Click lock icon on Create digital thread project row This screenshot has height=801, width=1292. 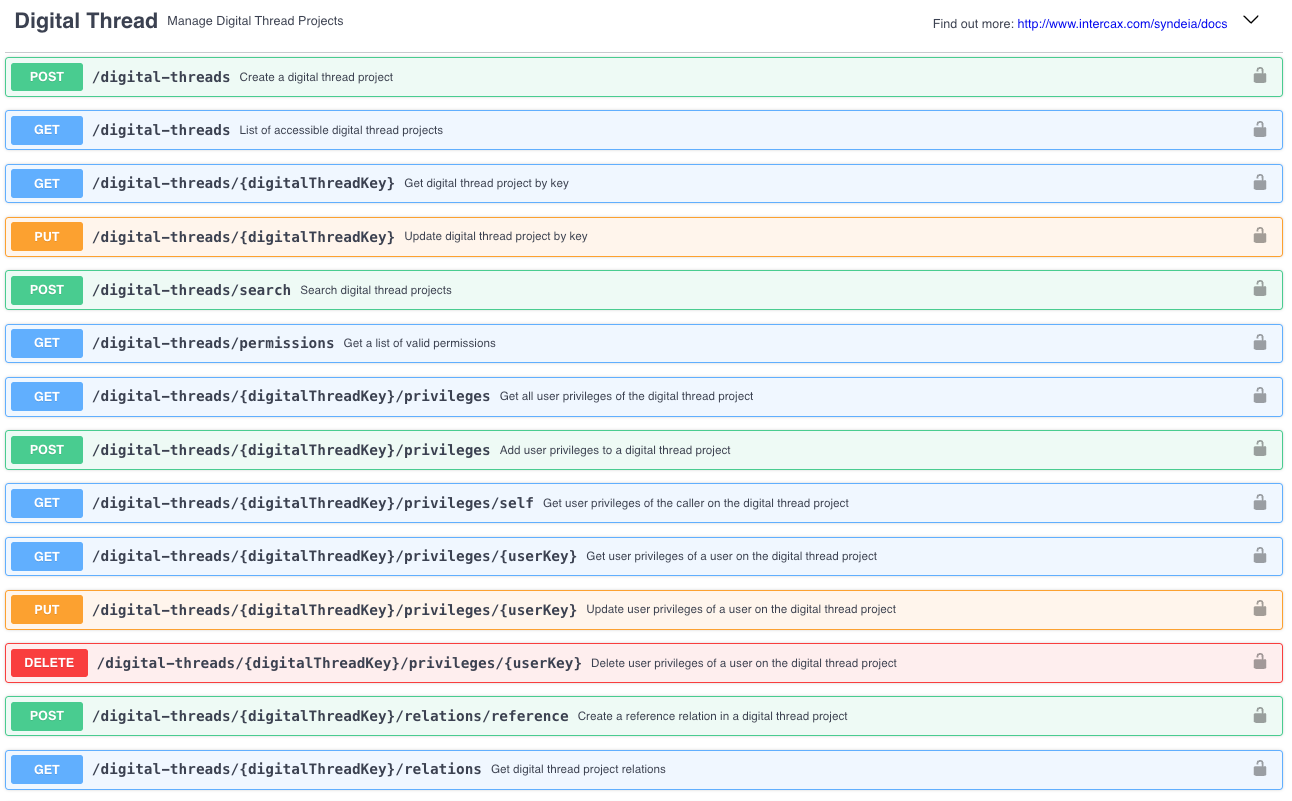click(1259, 76)
